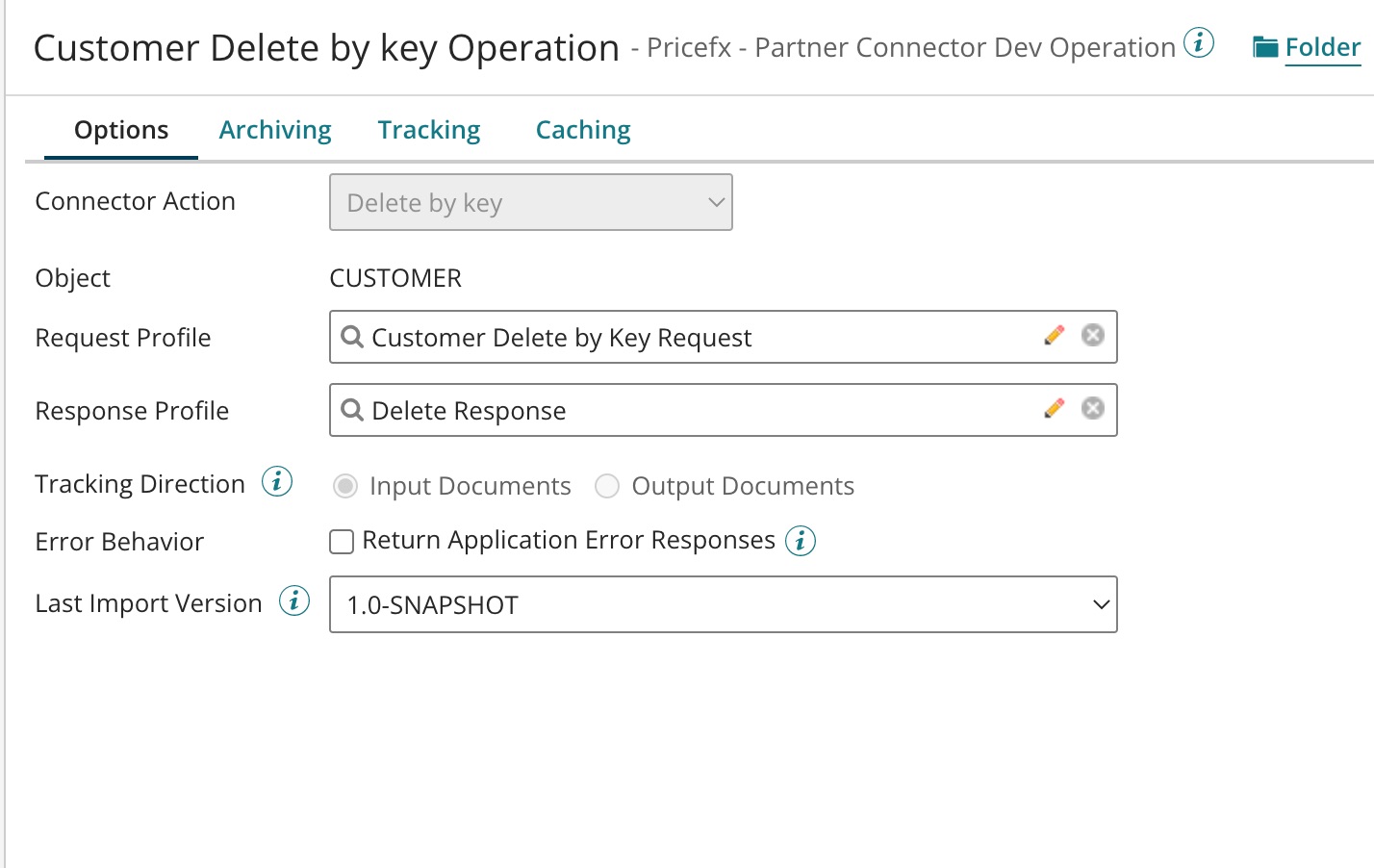
Task: Open info for Return Application Error Responses
Action: pos(800,541)
